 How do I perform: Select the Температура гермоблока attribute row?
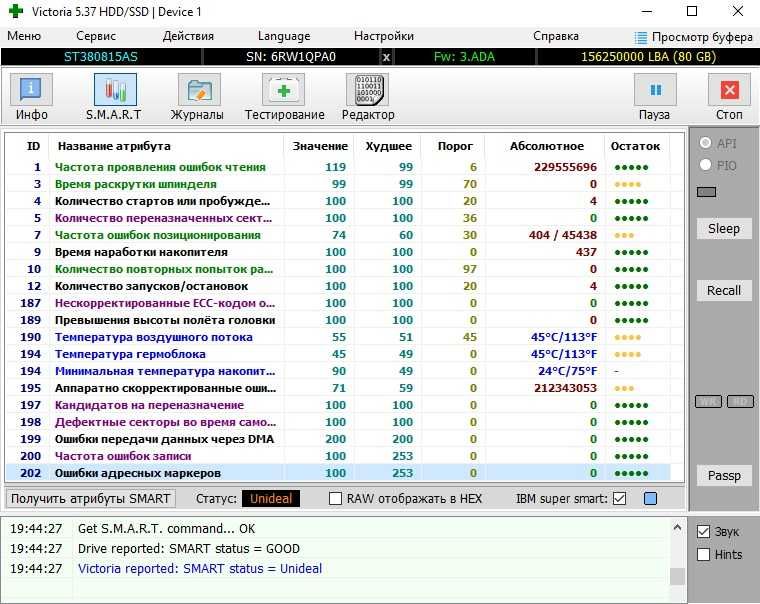[130, 354]
